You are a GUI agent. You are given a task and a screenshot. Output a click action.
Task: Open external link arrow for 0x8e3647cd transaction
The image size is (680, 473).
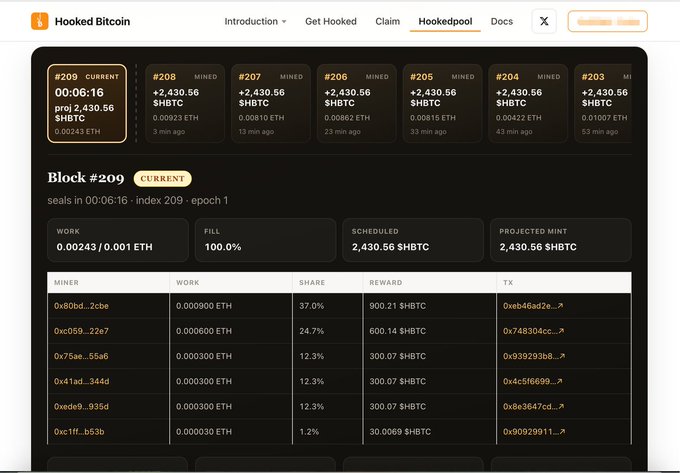pos(561,406)
